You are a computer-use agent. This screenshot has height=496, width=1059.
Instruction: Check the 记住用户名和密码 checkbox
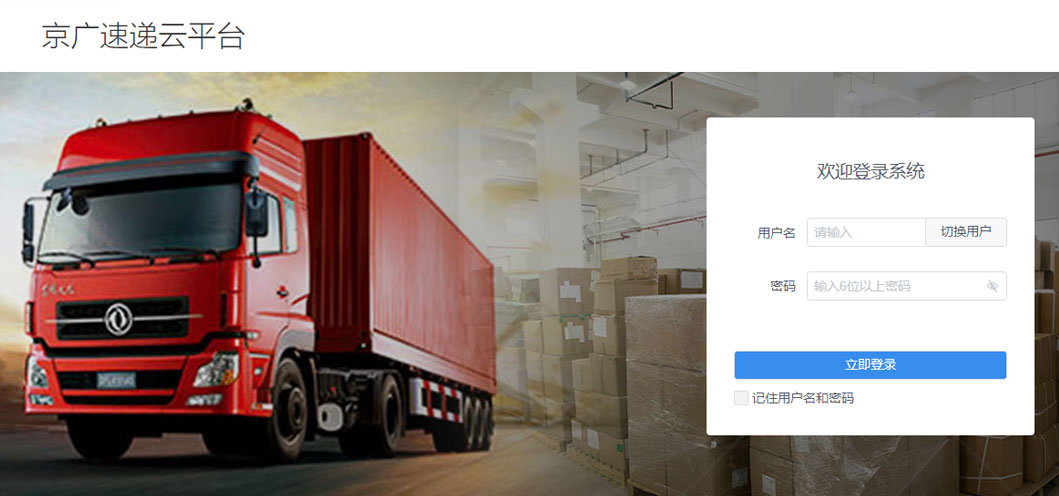click(x=741, y=398)
